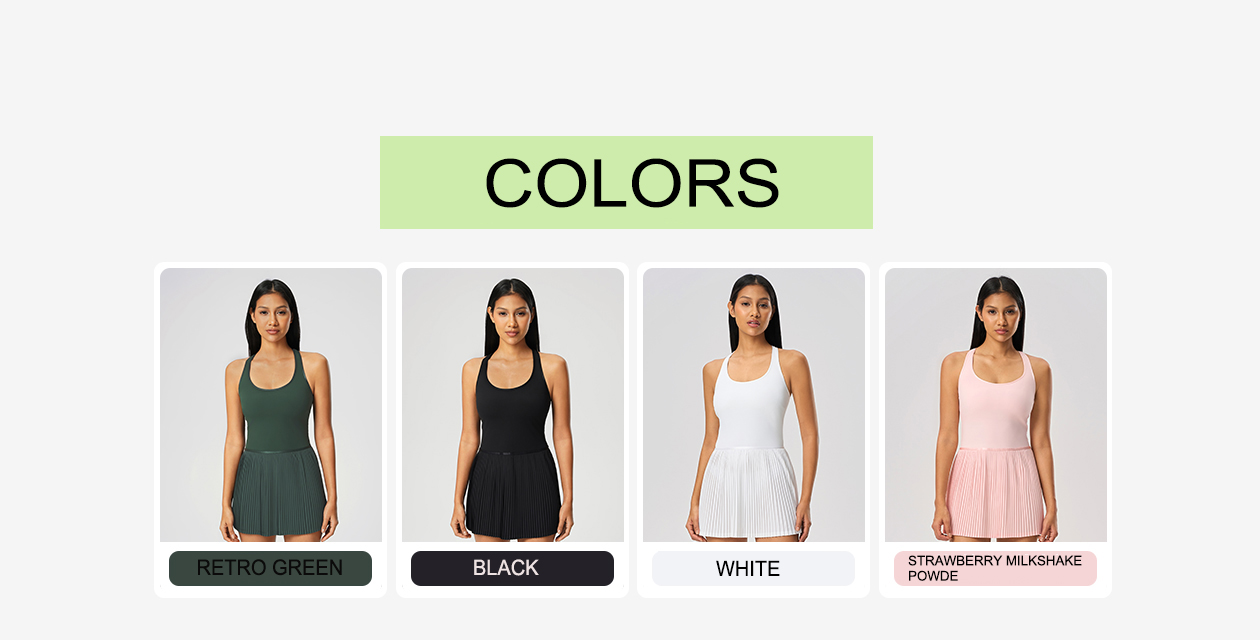The height and width of the screenshot is (640, 1260).
Task: Select the Black dress photo
Action: point(513,405)
